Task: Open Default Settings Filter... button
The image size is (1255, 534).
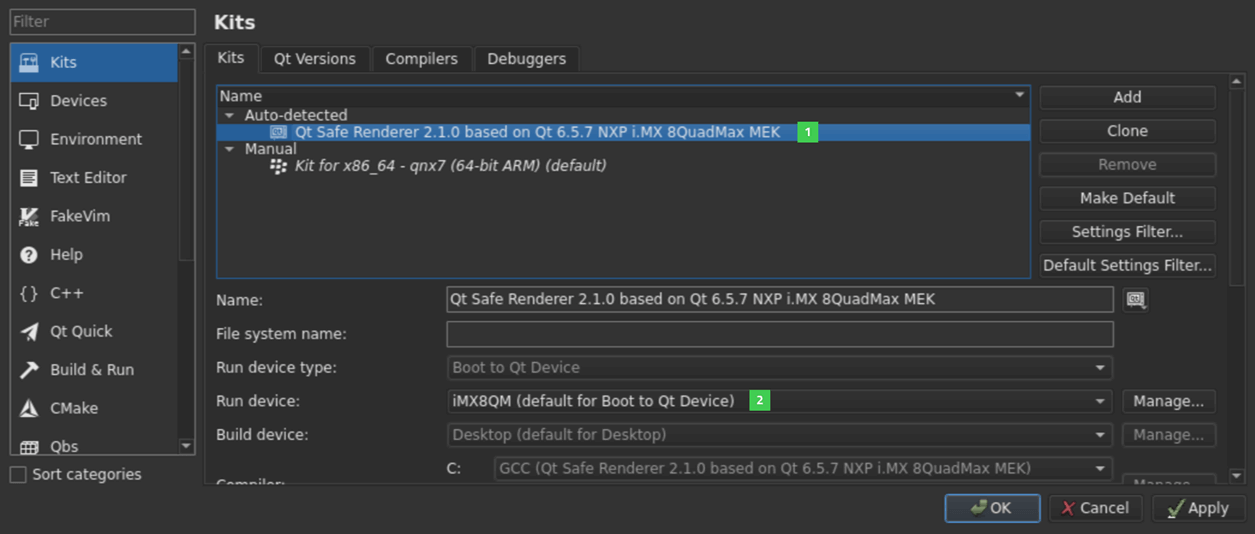Action: 1128,266
